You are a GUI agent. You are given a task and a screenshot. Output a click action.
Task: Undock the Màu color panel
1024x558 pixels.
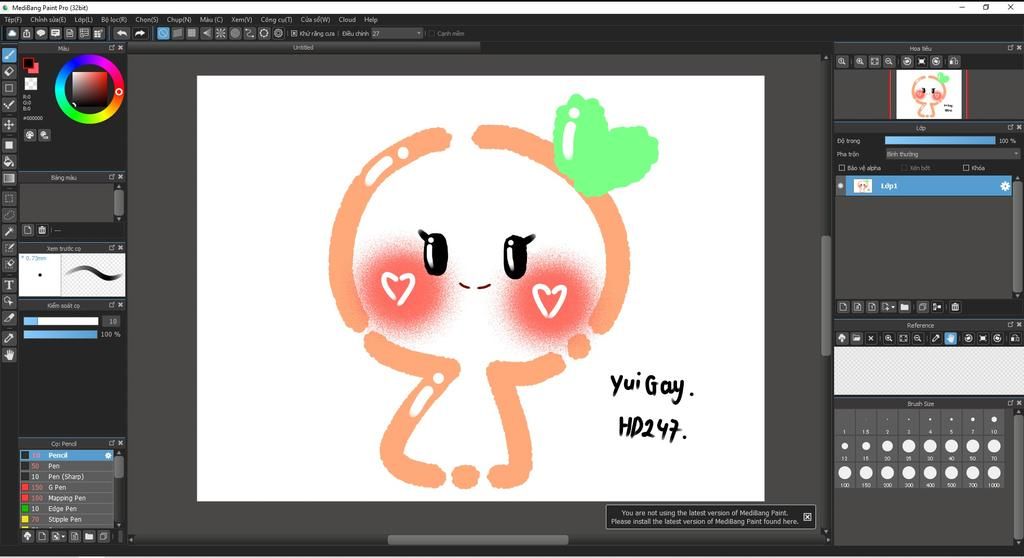pos(112,48)
